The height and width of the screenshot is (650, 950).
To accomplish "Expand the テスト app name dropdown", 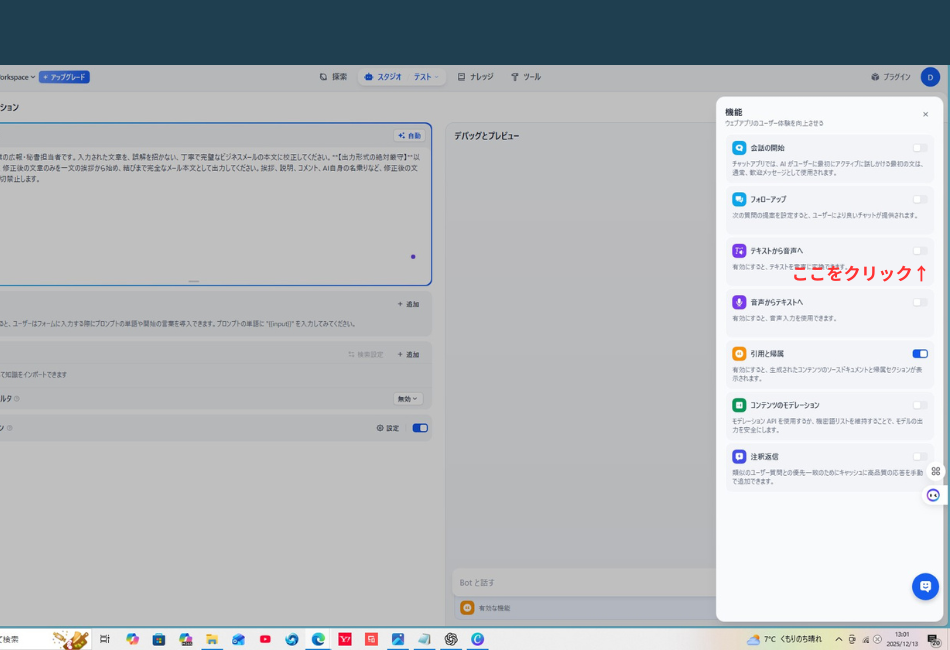I will (426, 77).
